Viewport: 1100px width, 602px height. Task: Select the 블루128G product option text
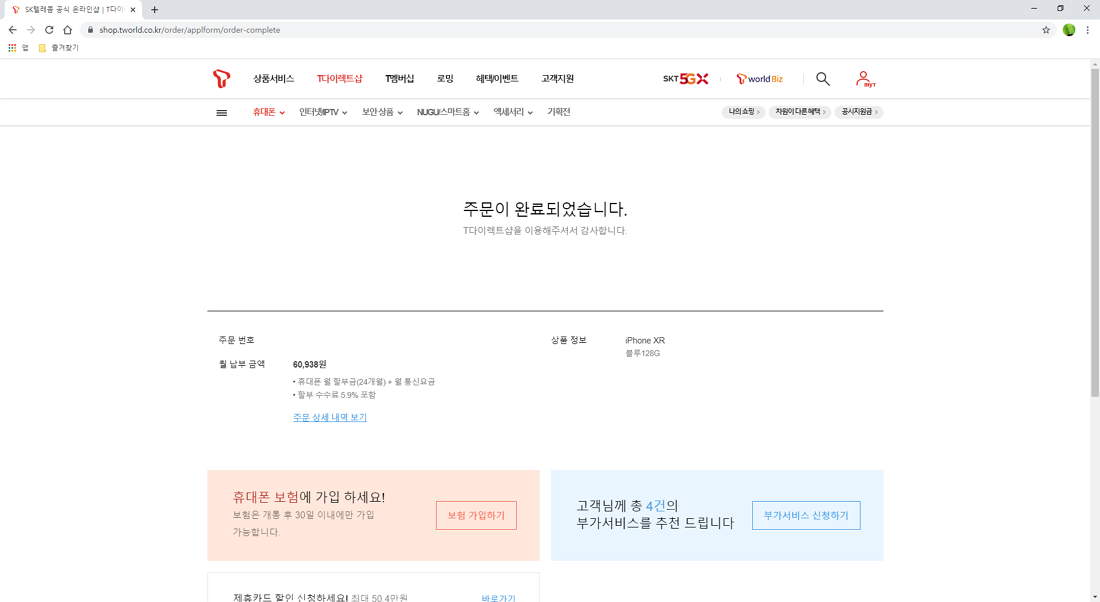click(x=643, y=354)
